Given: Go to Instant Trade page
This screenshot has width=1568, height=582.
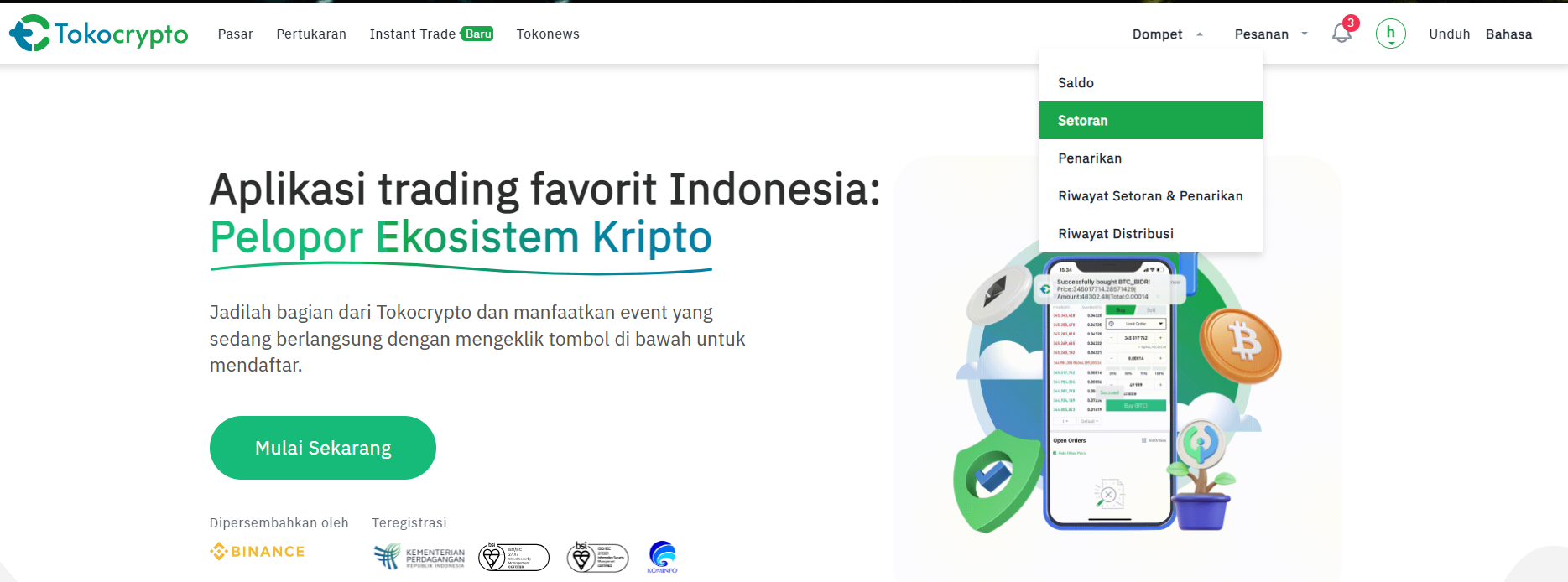Looking at the screenshot, I should pyautogui.click(x=431, y=34).
